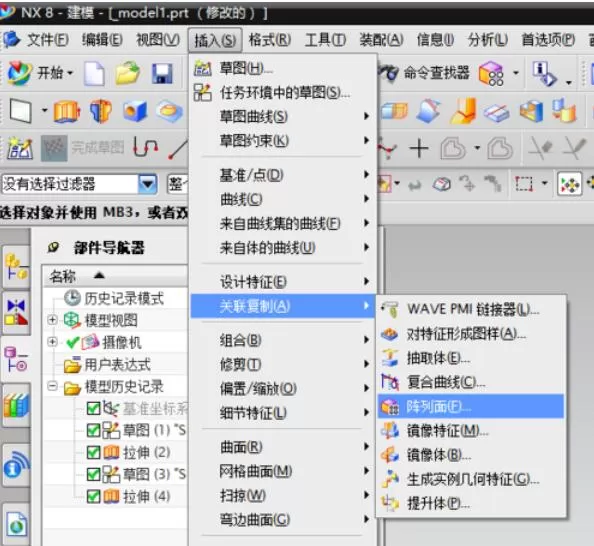Uncheck the 草图 (1) feature checkbox

click(94, 430)
